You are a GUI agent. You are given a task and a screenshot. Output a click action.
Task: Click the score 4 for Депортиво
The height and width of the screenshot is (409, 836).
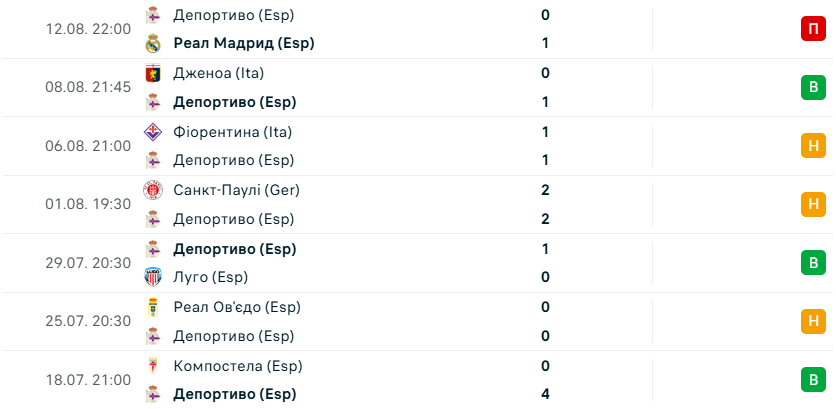click(x=545, y=395)
